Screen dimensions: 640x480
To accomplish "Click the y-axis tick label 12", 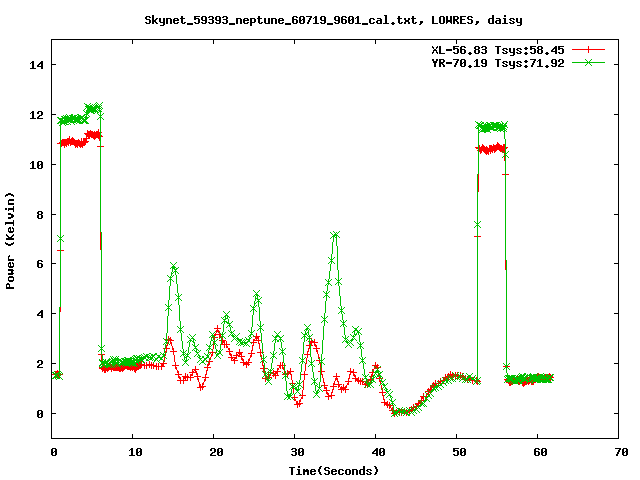I will pyautogui.click(x=36, y=115).
